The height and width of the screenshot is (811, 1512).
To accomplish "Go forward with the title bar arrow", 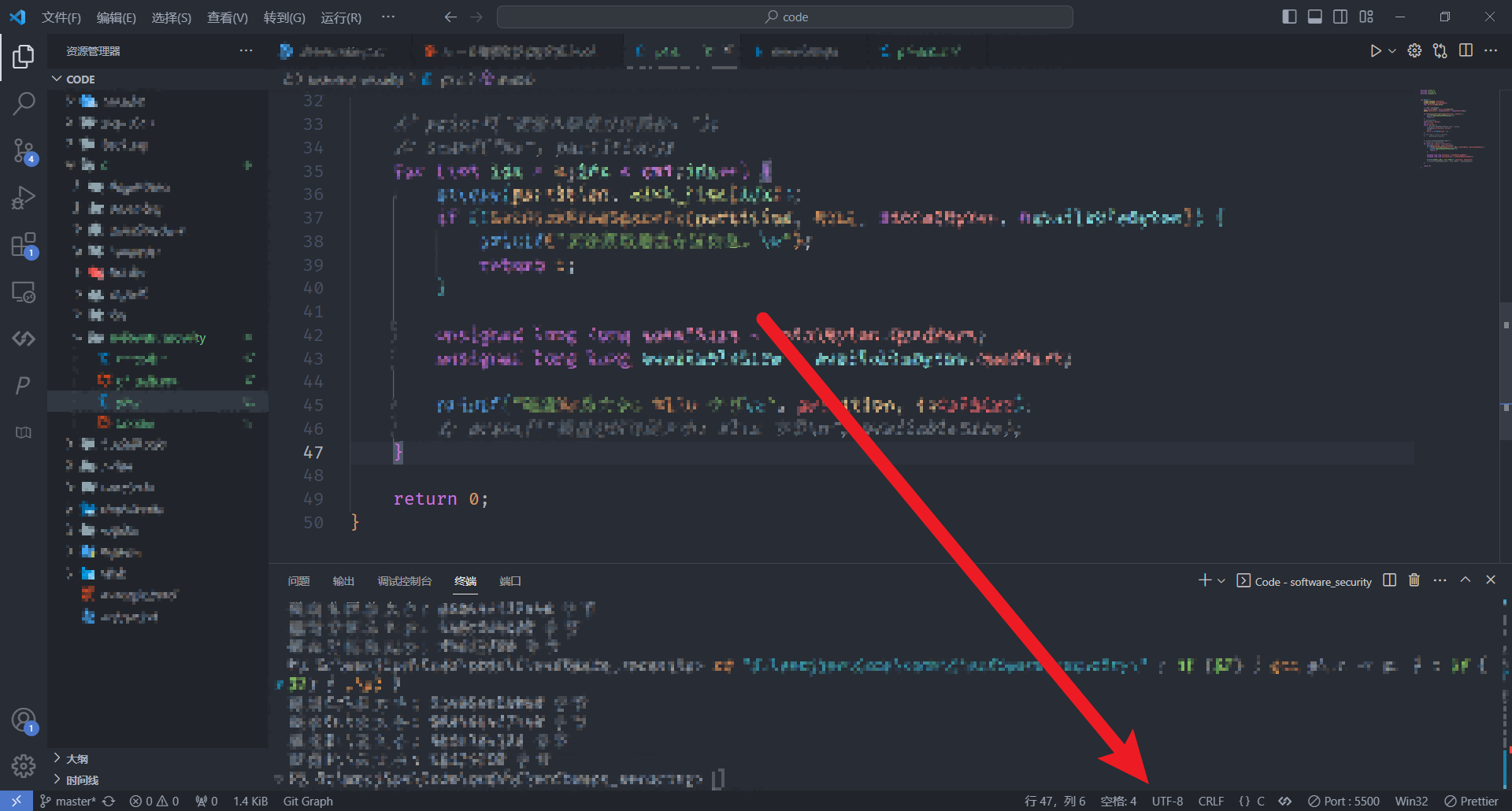I will 476,17.
